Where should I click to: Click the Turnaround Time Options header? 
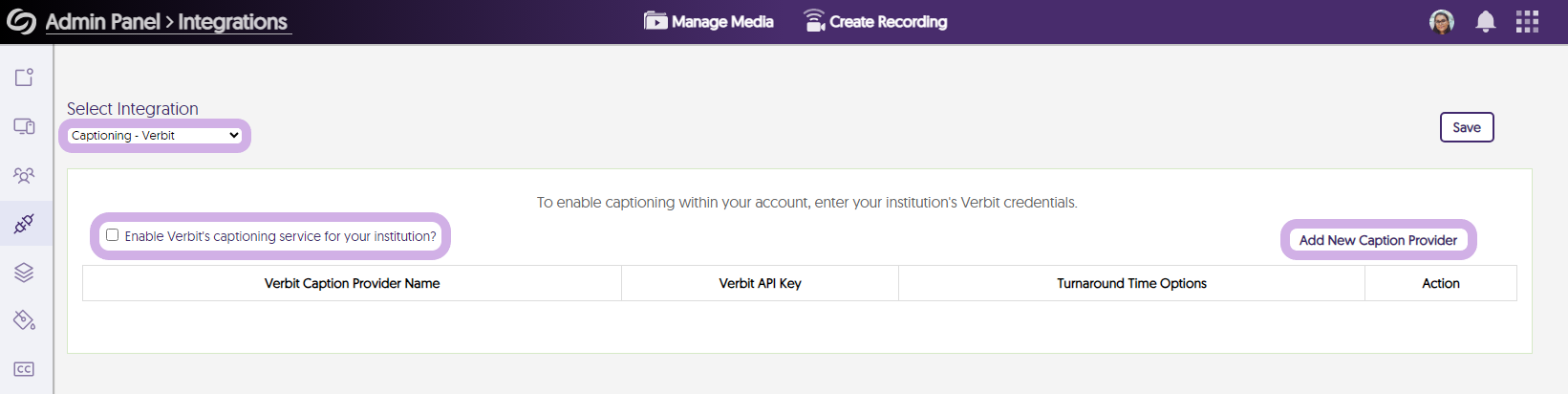pos(1131,283)
